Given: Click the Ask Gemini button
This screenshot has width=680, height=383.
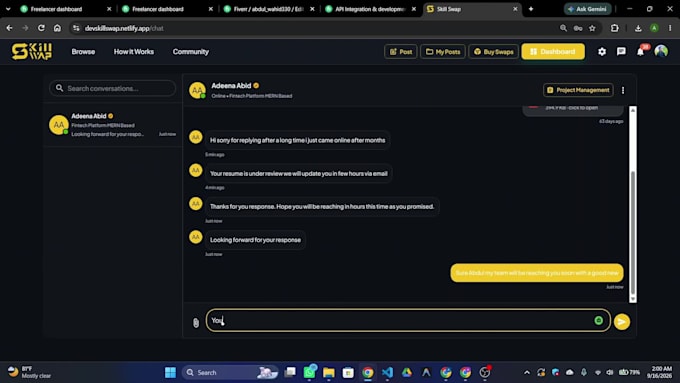Looking at the screenshot, I should (588, 9).
